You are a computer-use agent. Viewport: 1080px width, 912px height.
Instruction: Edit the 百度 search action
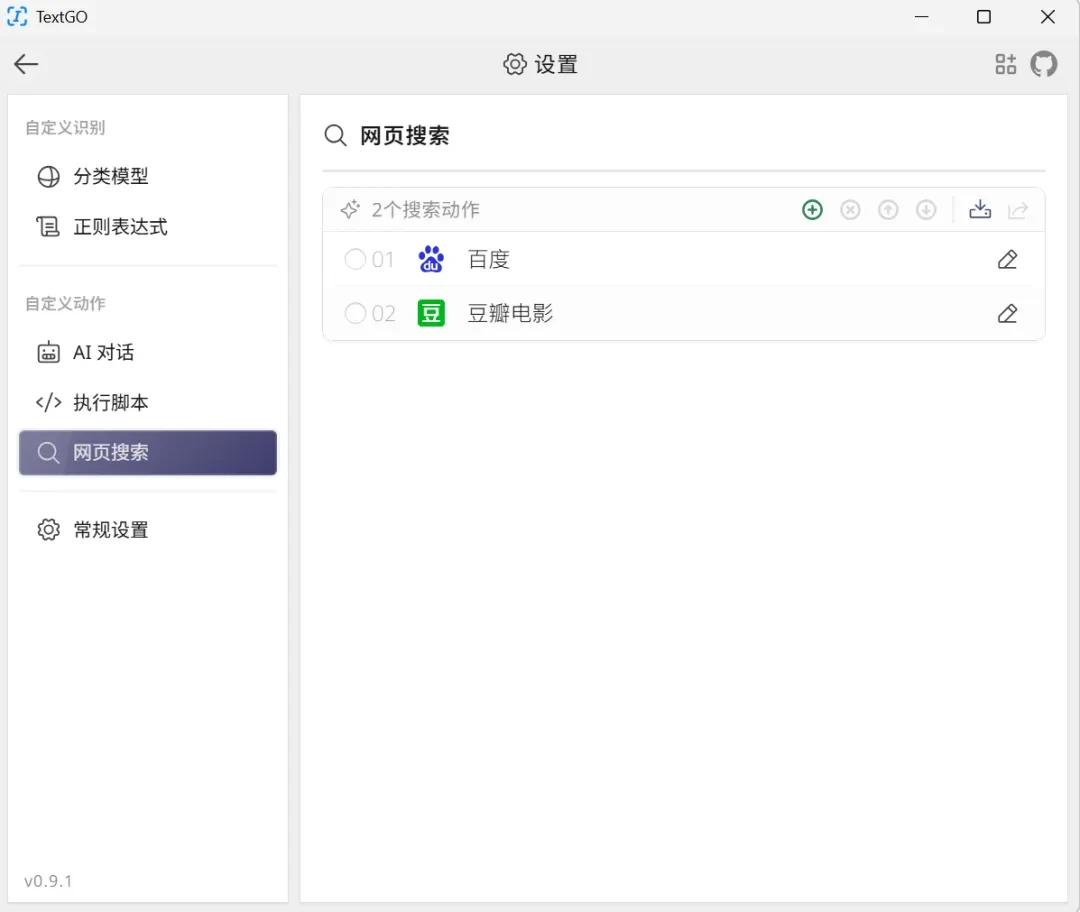coord(1007,260)
